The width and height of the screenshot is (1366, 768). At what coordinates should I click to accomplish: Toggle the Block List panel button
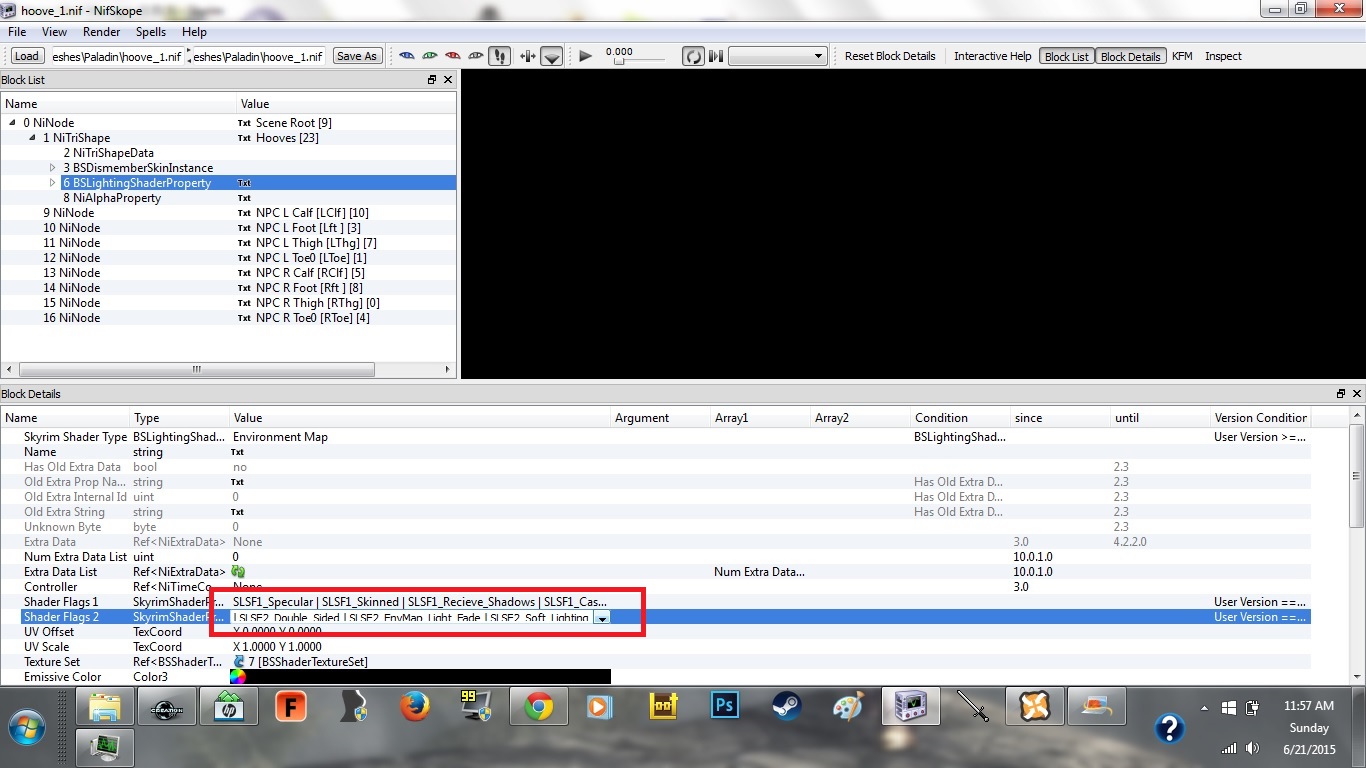point(1066,56)
